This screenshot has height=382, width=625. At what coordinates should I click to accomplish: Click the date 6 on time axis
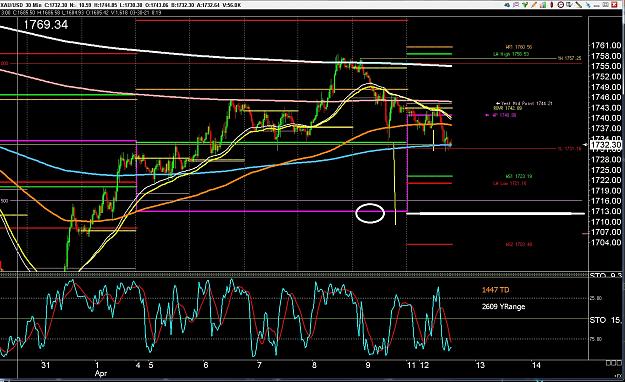(206, 365)
